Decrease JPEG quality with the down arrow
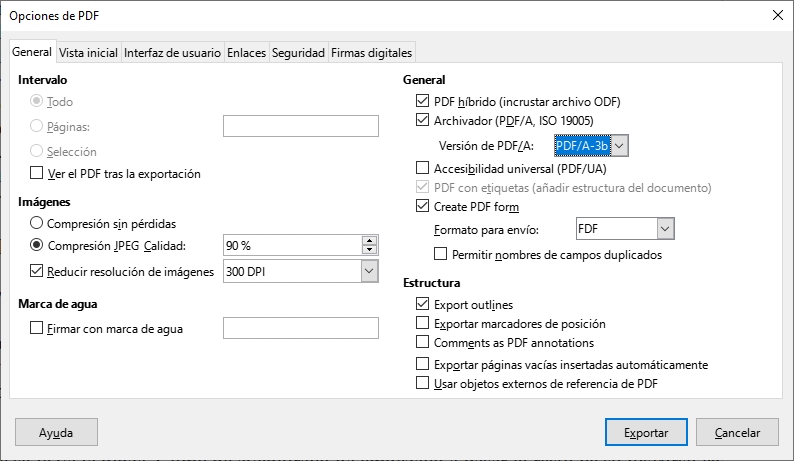This screenshot has height=461, width=794. click(370, 250)
